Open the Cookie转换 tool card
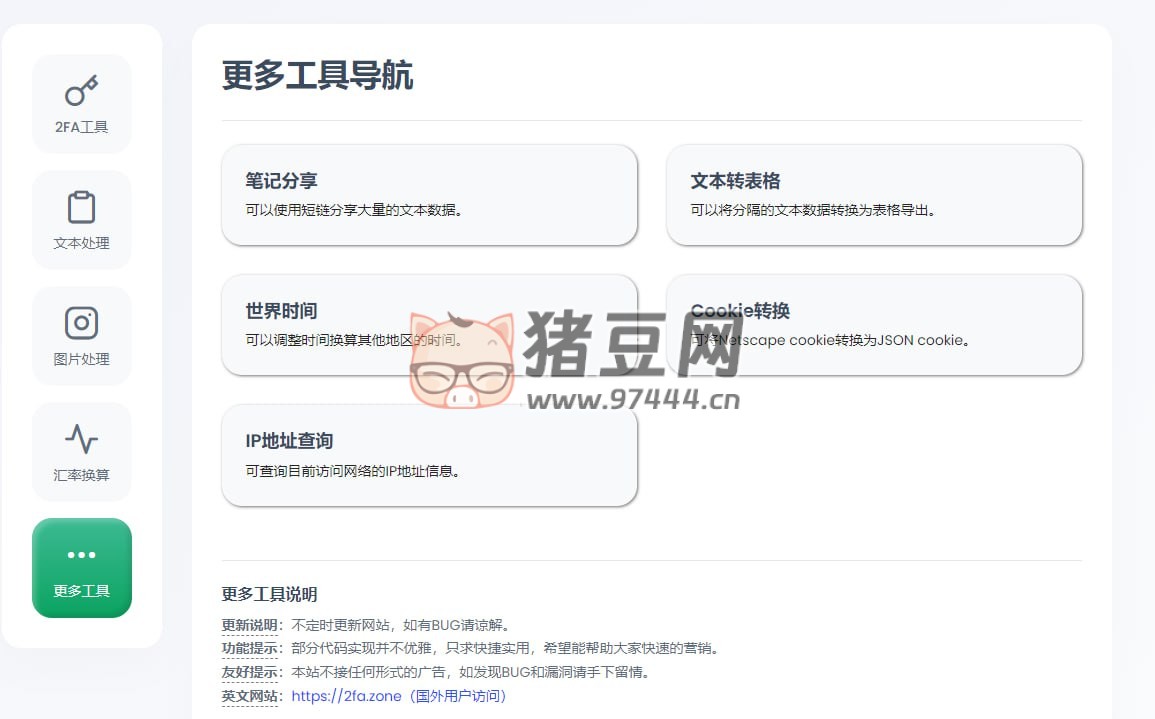Screen dimensions: 1155x719 [x=874, y=324]
